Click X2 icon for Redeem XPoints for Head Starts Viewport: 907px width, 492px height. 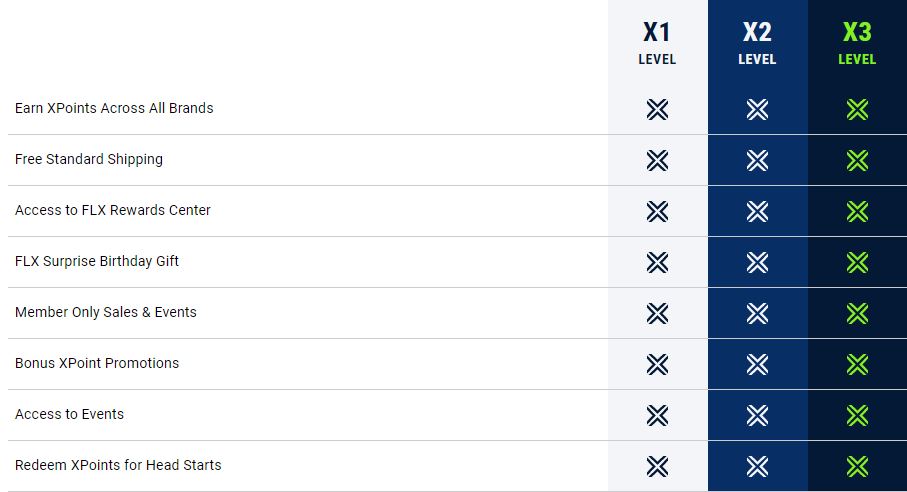coord(757,466)
